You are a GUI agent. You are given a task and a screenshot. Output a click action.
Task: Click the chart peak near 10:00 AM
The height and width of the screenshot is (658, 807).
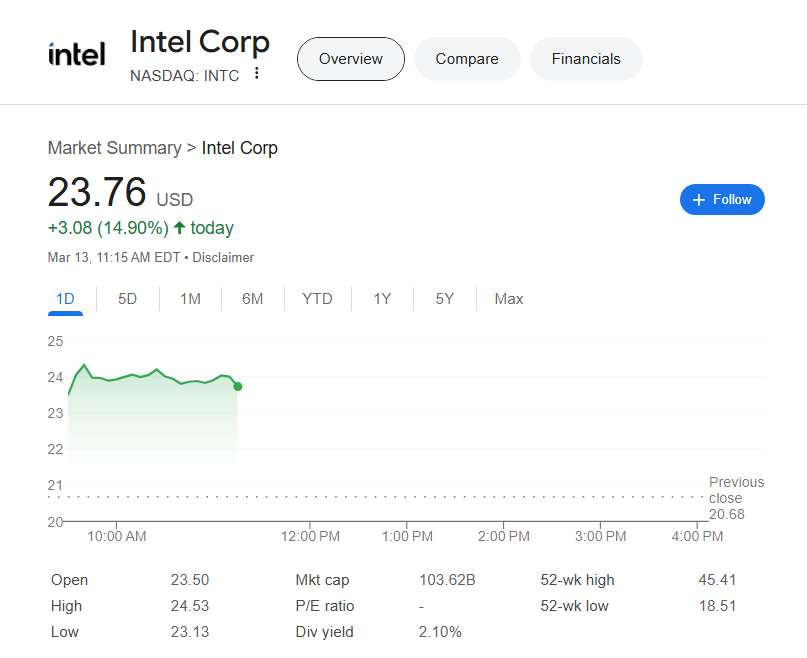[x=84, y=366]
